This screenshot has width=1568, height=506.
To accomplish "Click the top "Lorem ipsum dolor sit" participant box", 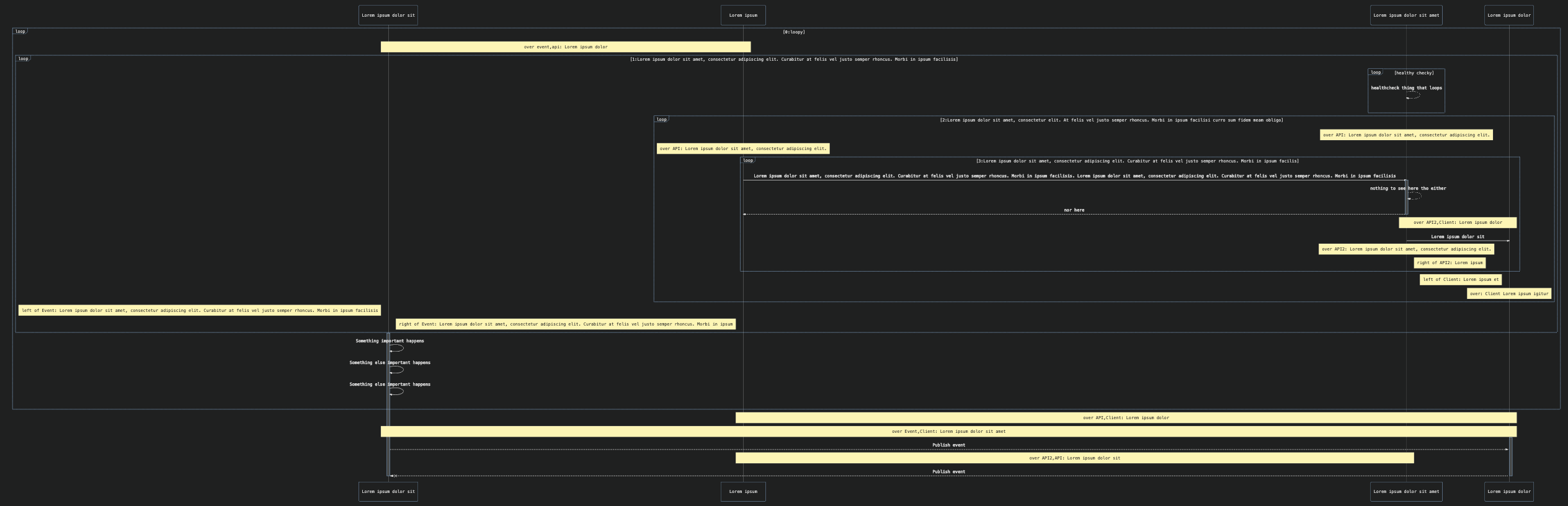I will tap(388, 16).
